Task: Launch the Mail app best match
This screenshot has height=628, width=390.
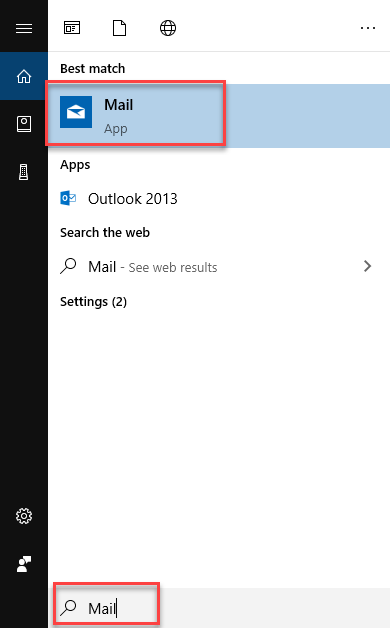Action: 219,116
